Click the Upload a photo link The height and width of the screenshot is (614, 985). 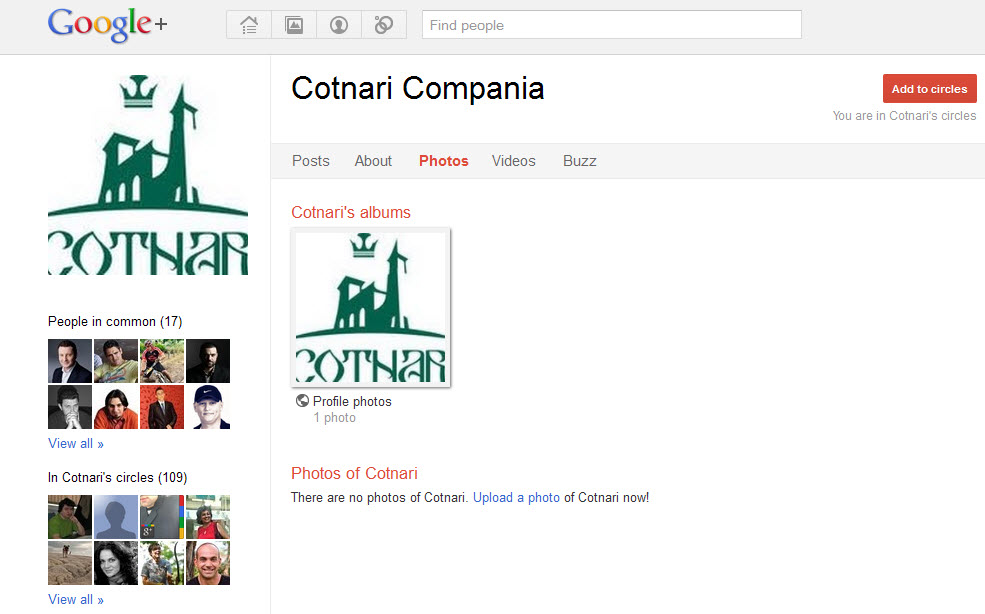(516, 497)
